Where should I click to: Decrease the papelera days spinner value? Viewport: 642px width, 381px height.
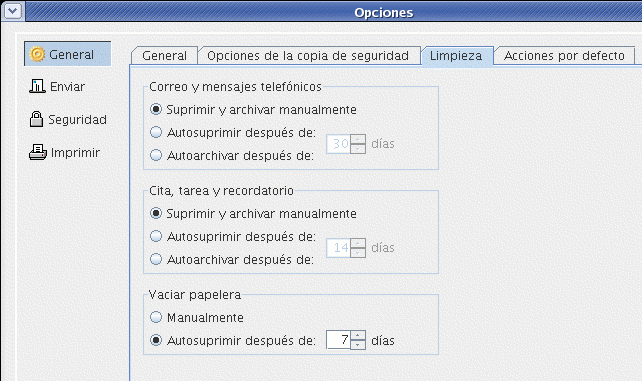point(358,345)
